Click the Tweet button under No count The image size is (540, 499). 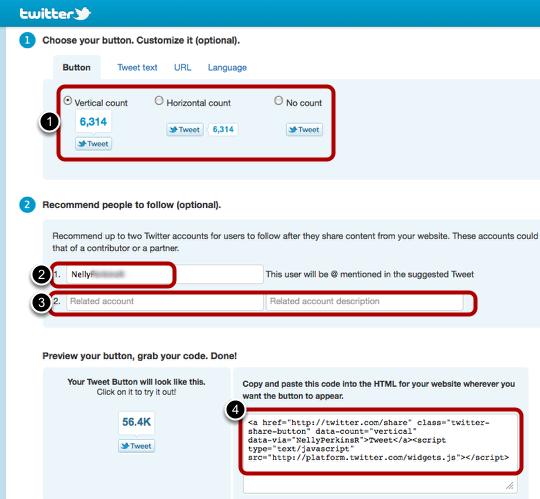[304, 129]
